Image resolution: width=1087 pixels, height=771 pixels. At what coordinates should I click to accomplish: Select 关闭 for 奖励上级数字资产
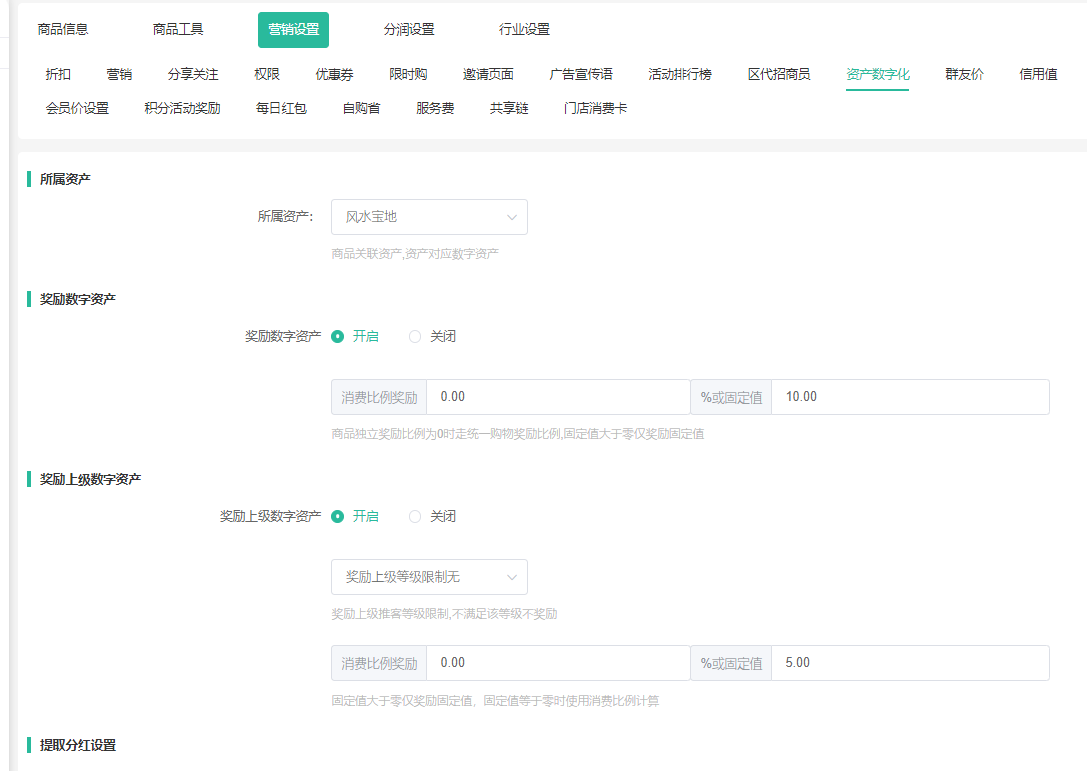[x=415, y=517]
